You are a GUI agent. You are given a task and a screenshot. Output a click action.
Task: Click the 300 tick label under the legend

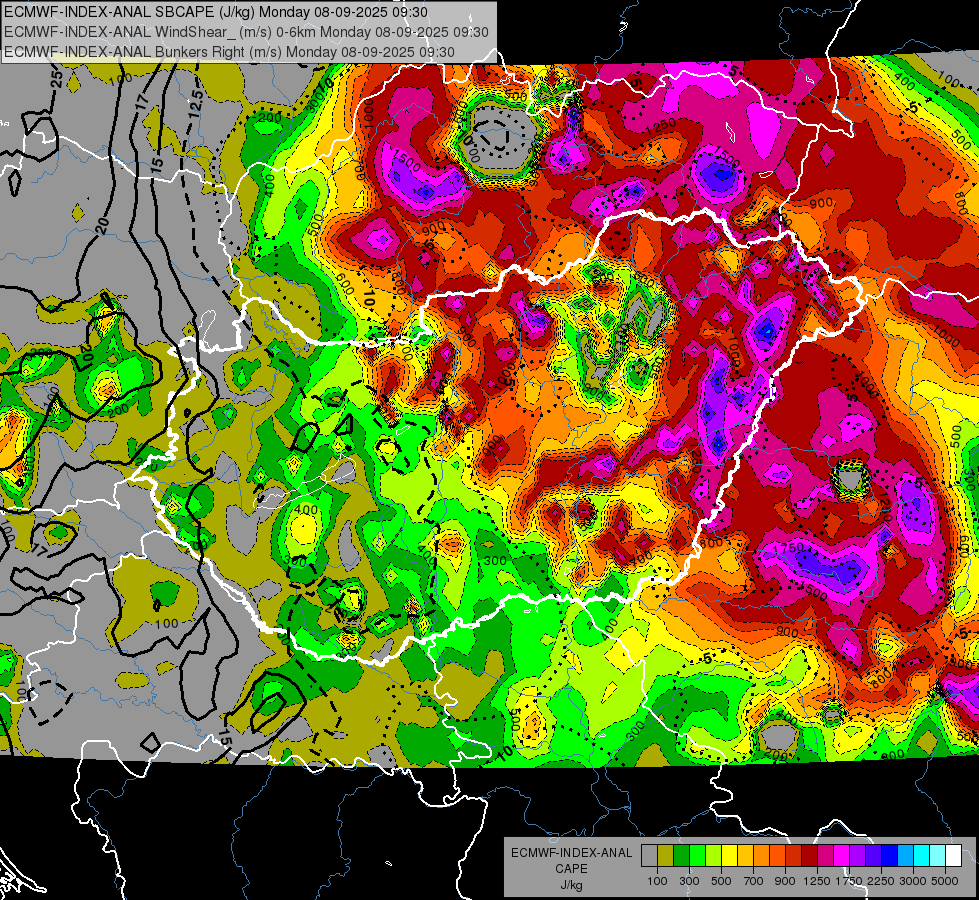point(689,881)
